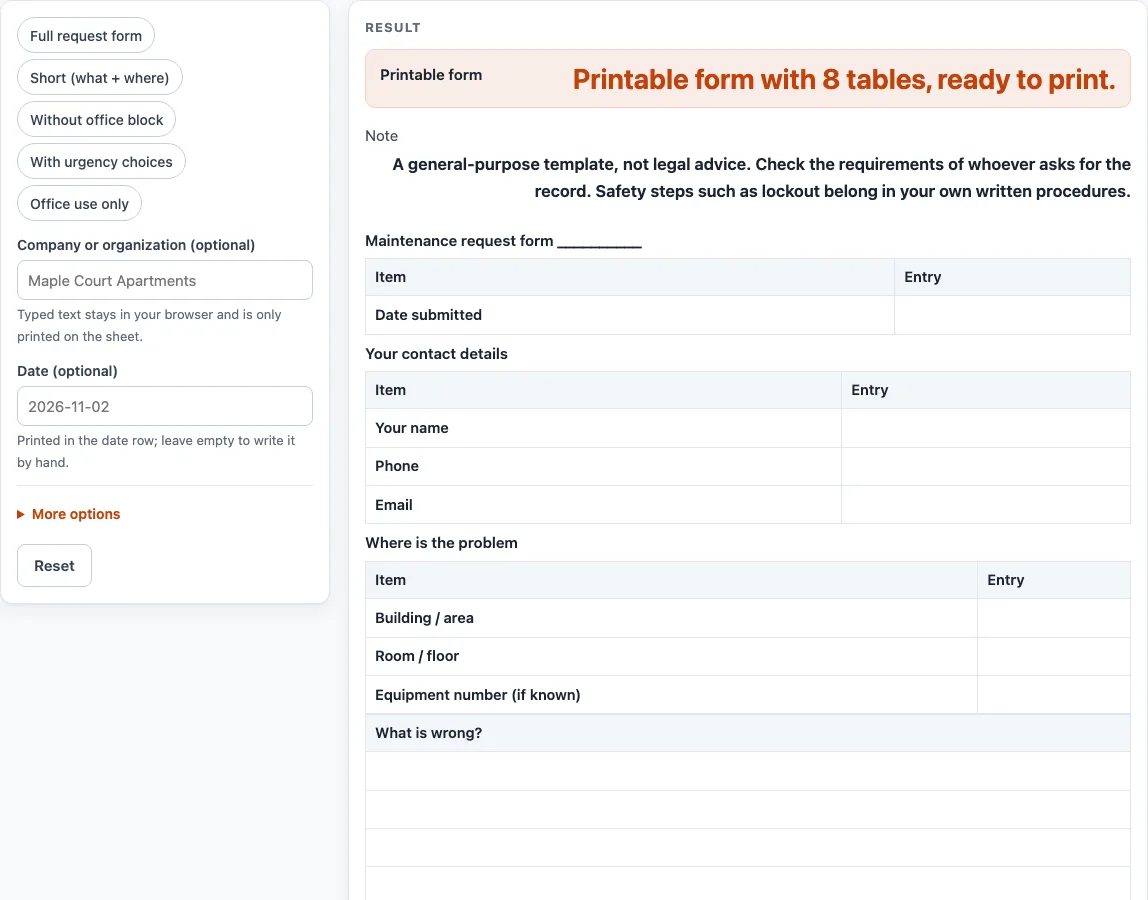Click the 'Note' label above the disclaimer
1148x900 pixels.
coord(381,135)
